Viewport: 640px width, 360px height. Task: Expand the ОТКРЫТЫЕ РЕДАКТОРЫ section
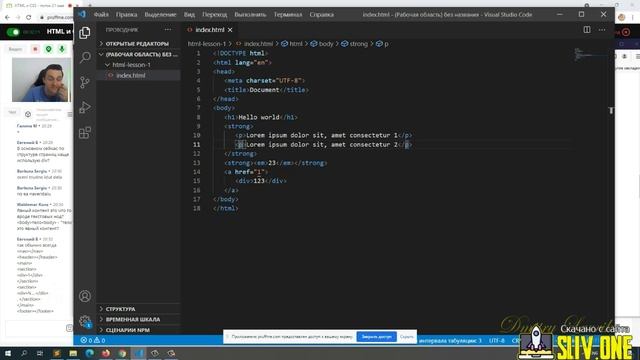coord(137,43)
